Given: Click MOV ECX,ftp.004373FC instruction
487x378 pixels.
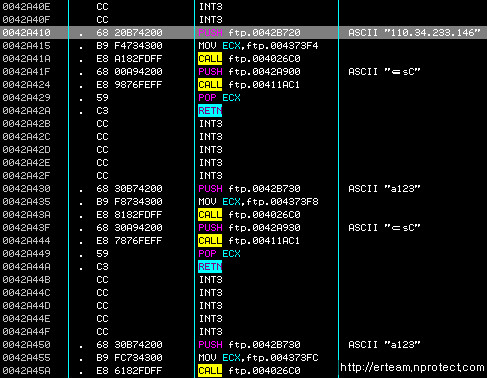Looking at the screenshot, I should 258,358.
